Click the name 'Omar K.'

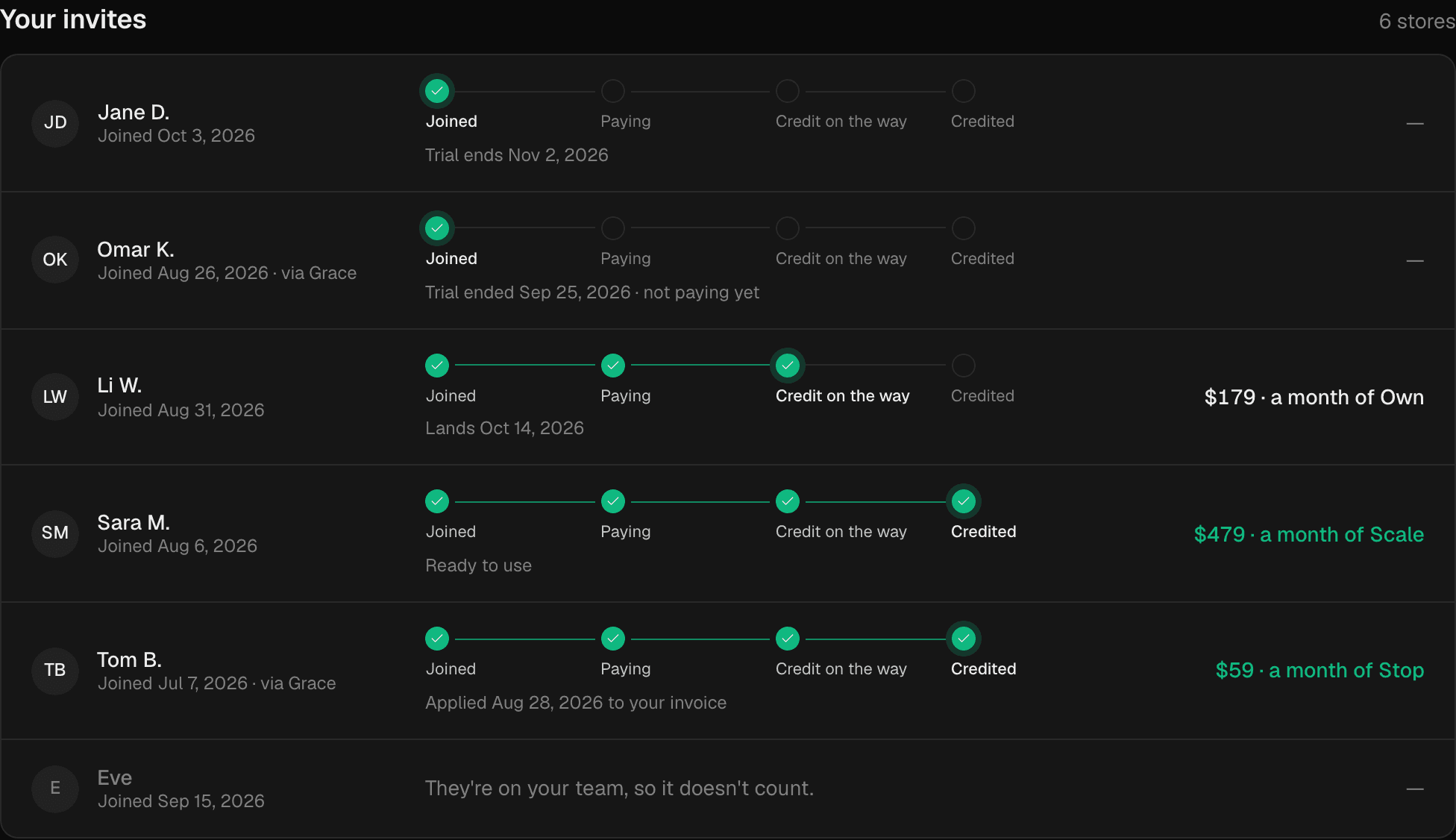[136, 250]
